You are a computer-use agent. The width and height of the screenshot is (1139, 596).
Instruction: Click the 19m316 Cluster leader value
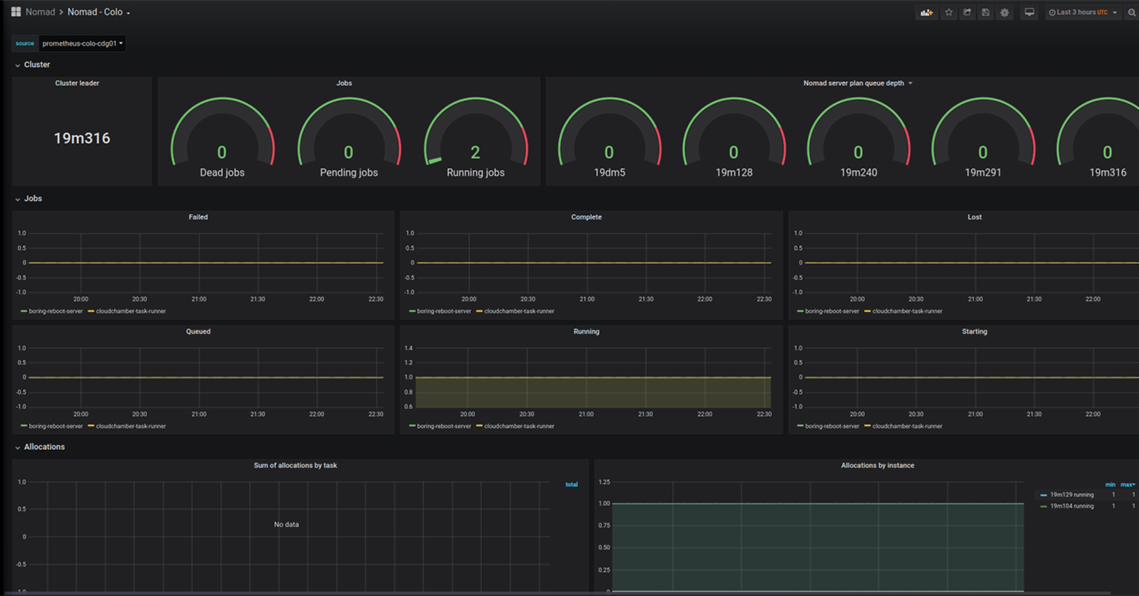(82, 138)
